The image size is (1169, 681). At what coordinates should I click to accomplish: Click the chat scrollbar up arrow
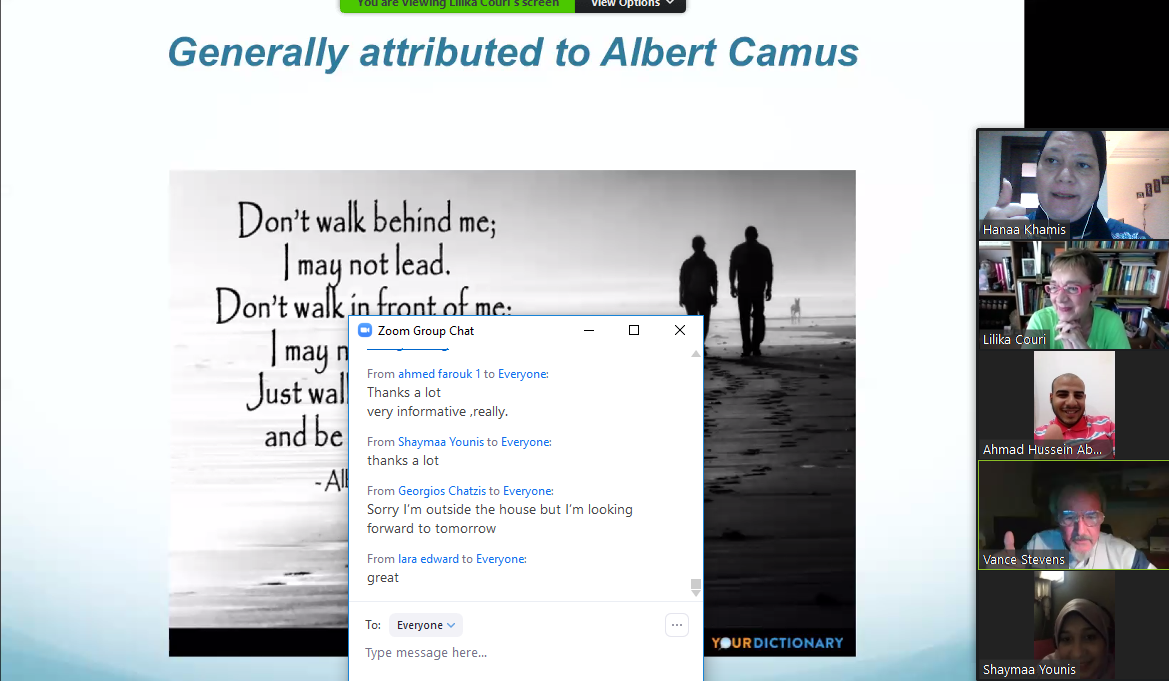[x=696, y=354]
